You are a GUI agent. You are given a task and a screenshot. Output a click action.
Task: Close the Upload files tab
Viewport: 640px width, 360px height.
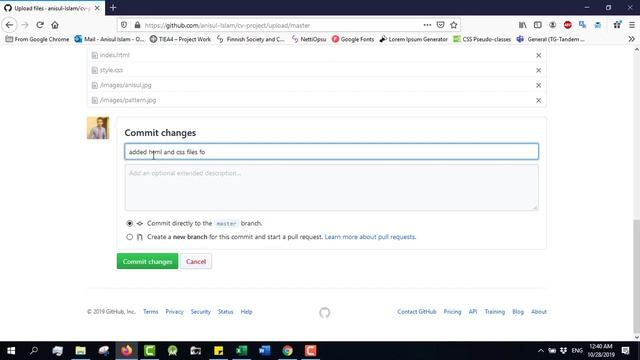[97, 8]
